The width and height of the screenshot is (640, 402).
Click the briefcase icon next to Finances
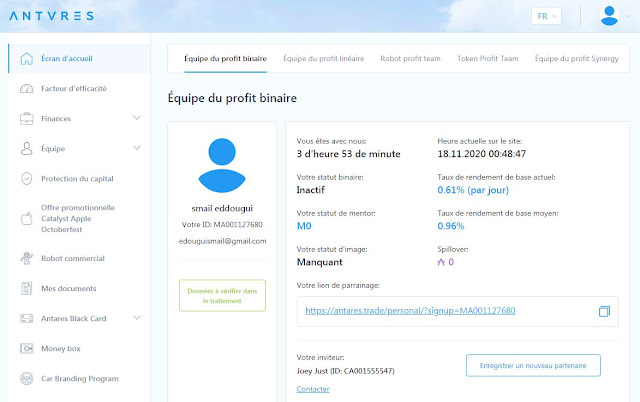coord(27,118)
